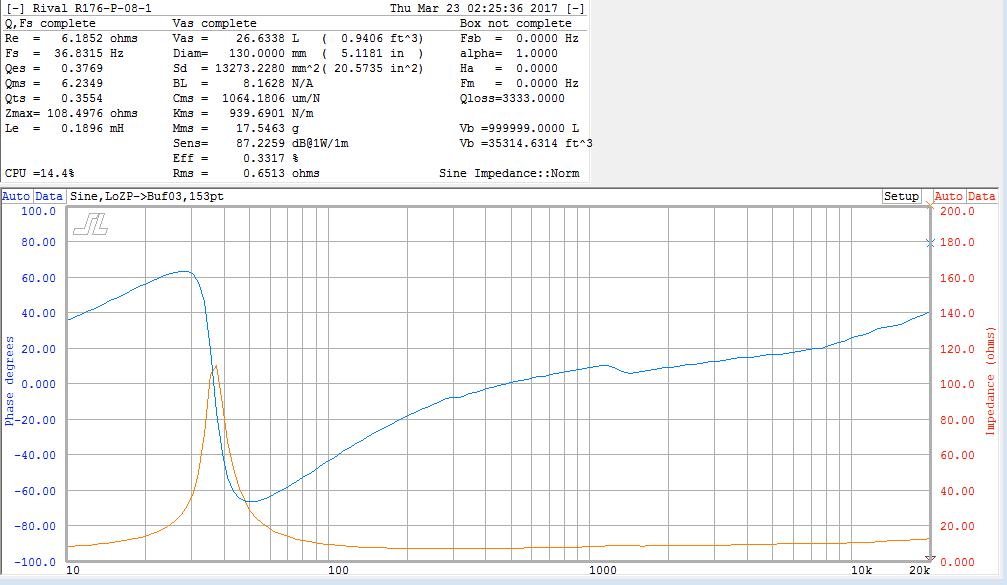Click the 'Rival R176-P-08-1' title text
Screen dimensions: 1007x585
(x=92, y=8)
